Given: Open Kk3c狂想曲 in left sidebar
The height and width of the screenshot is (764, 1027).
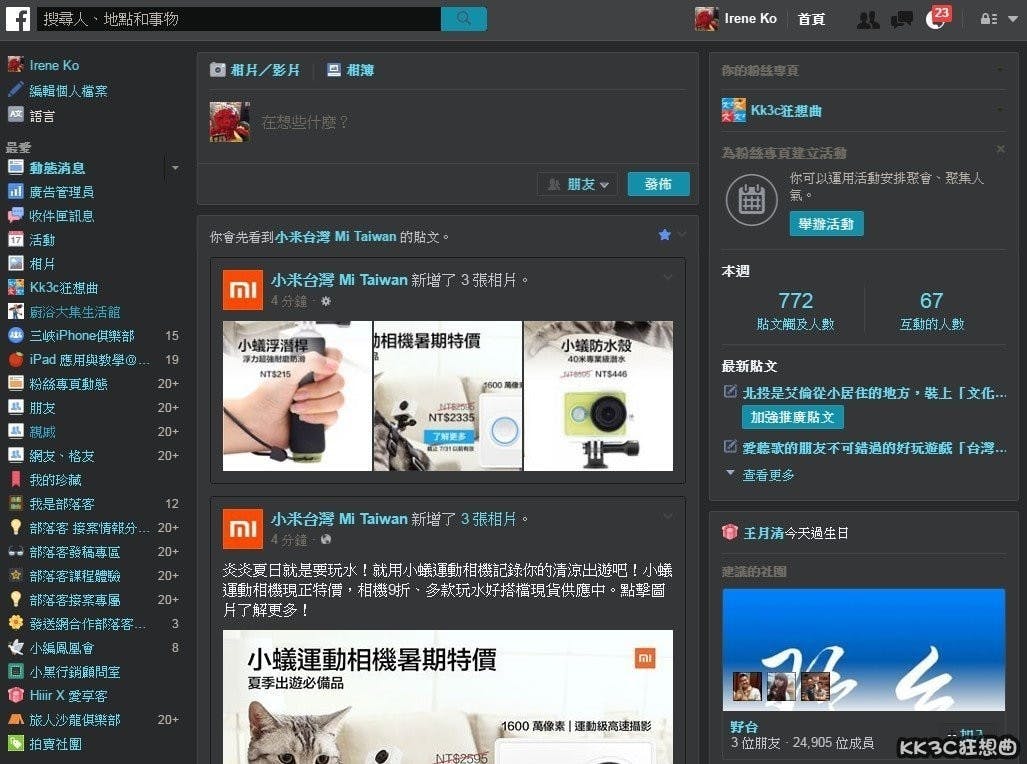Looking at the screenshot, I should [64, 288].
